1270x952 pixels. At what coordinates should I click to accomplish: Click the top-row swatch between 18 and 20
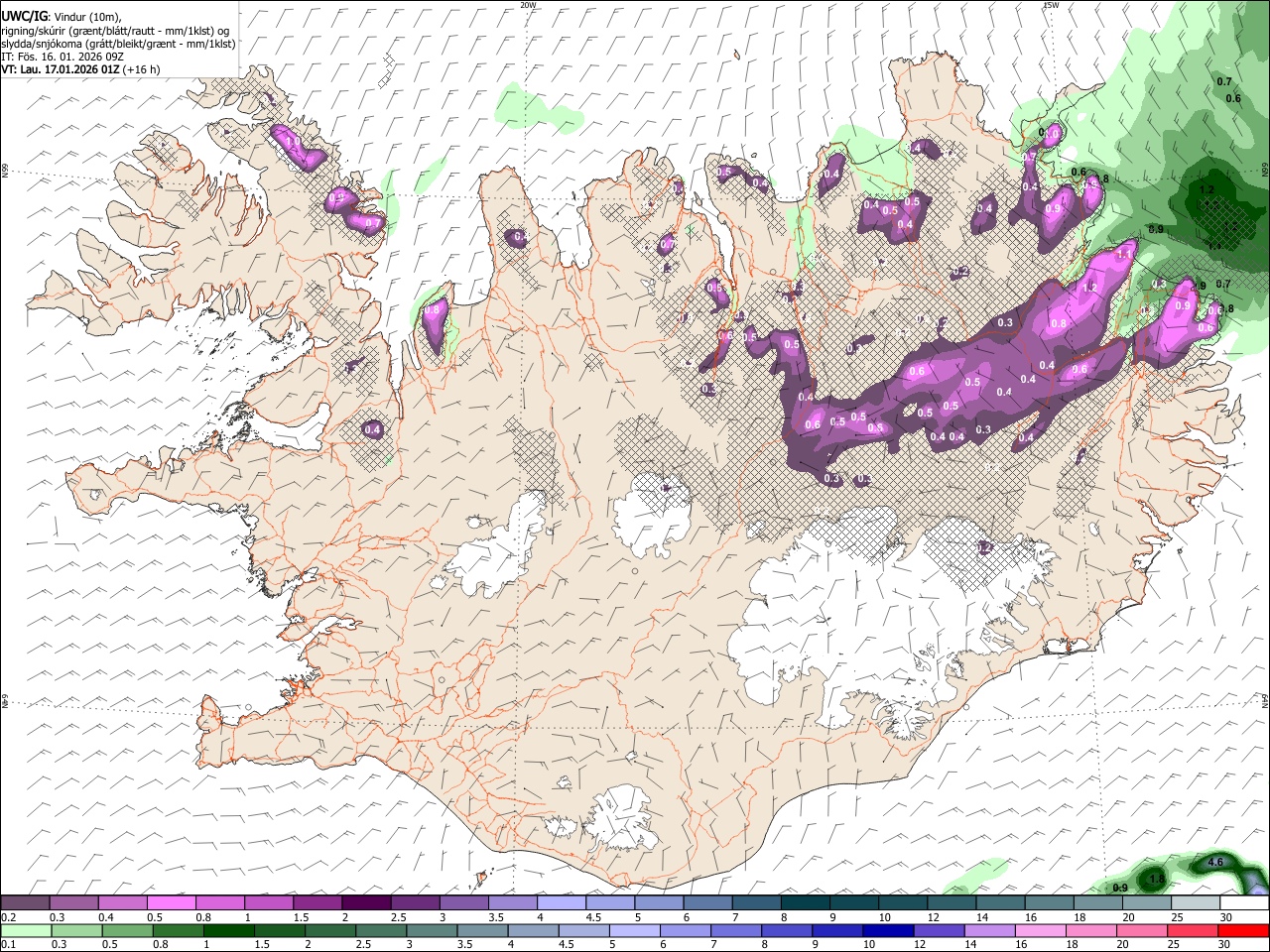tap(1097, 902)
